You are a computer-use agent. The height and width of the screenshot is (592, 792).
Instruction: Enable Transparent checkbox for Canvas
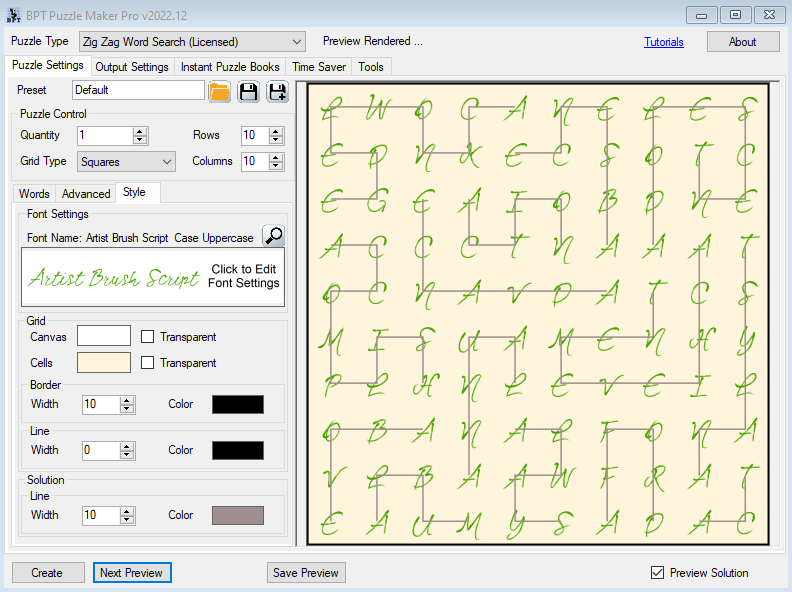(x=148, y=337)
